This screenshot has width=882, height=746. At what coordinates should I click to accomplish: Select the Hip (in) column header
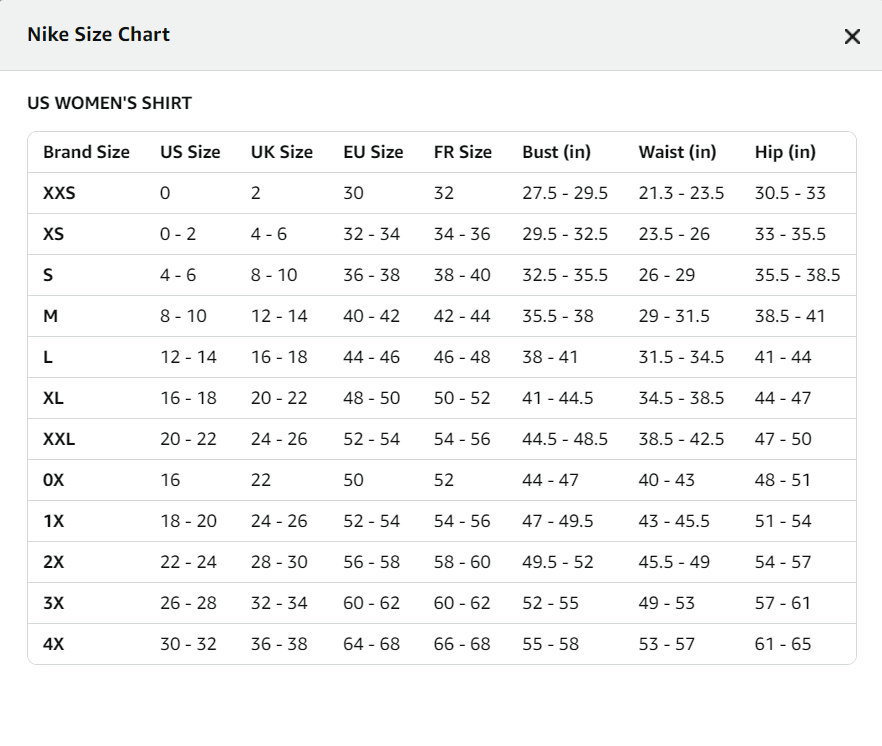[x=785, y=152]
